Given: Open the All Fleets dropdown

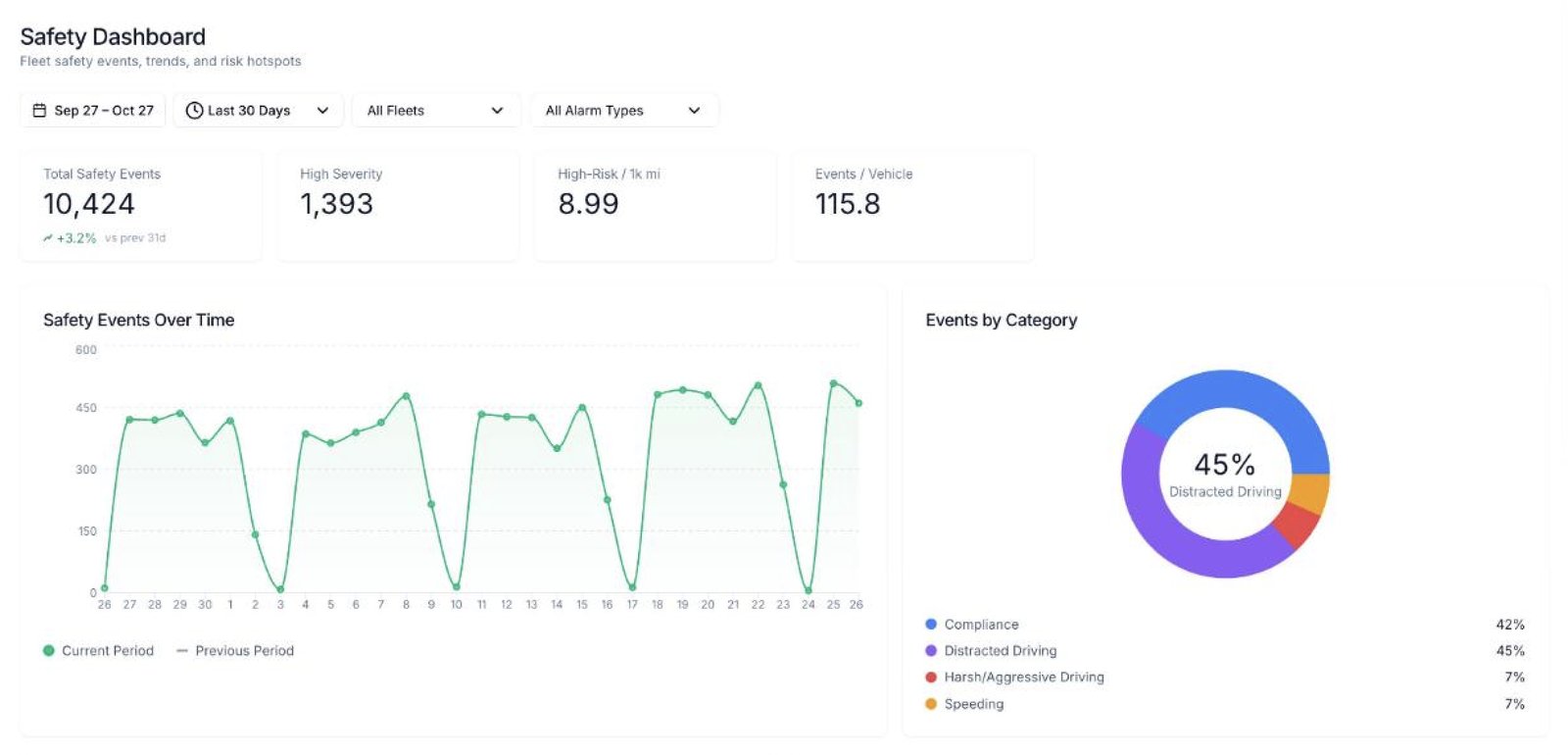Looking at the screenshot, I should [436, 111].
